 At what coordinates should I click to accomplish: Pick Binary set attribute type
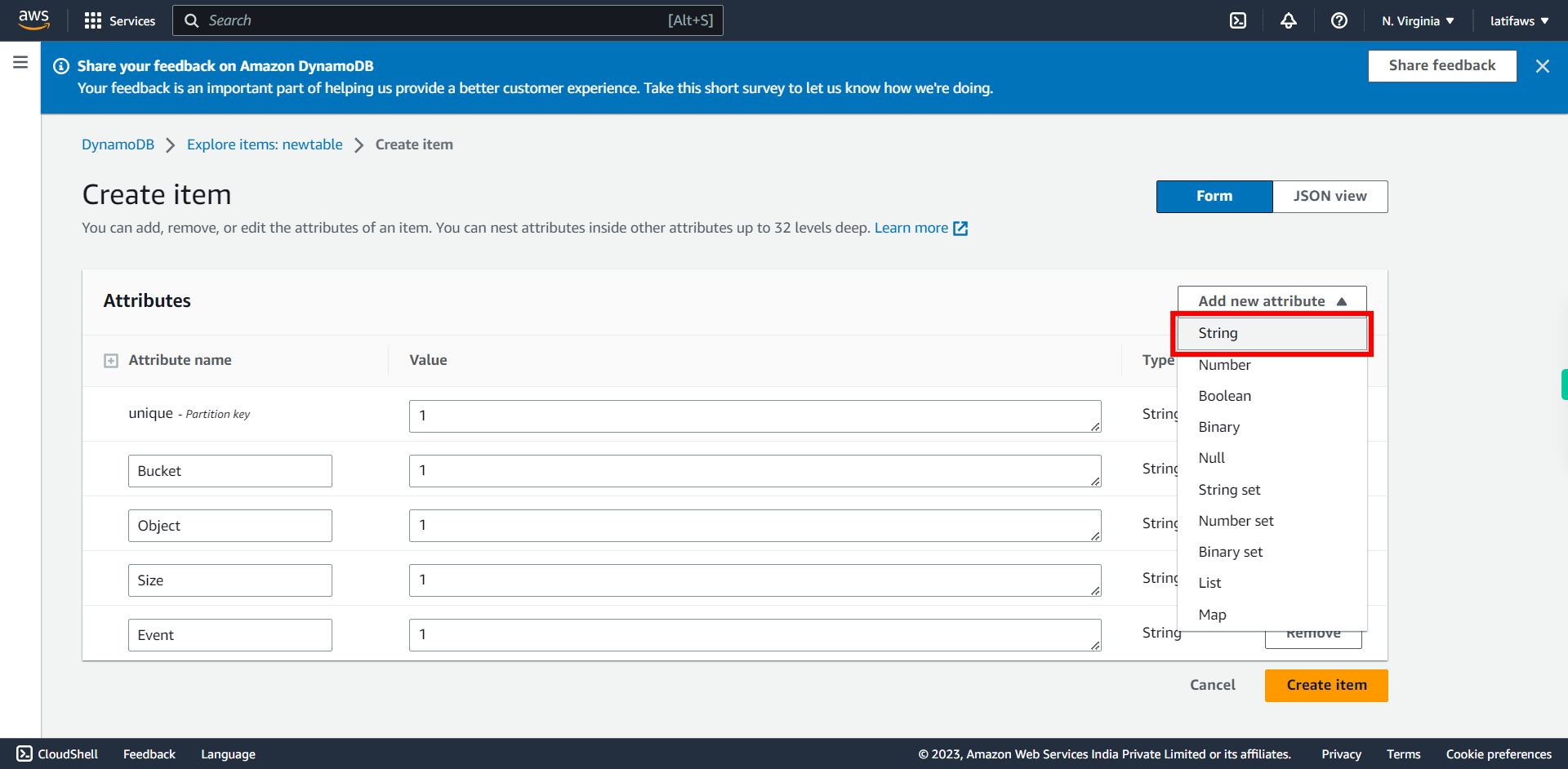click(1272, 552)
